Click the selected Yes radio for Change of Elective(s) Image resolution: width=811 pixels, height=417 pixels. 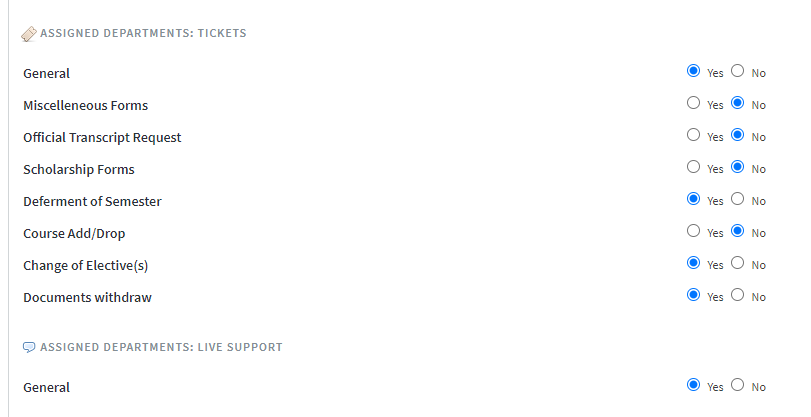click(693, 263)
